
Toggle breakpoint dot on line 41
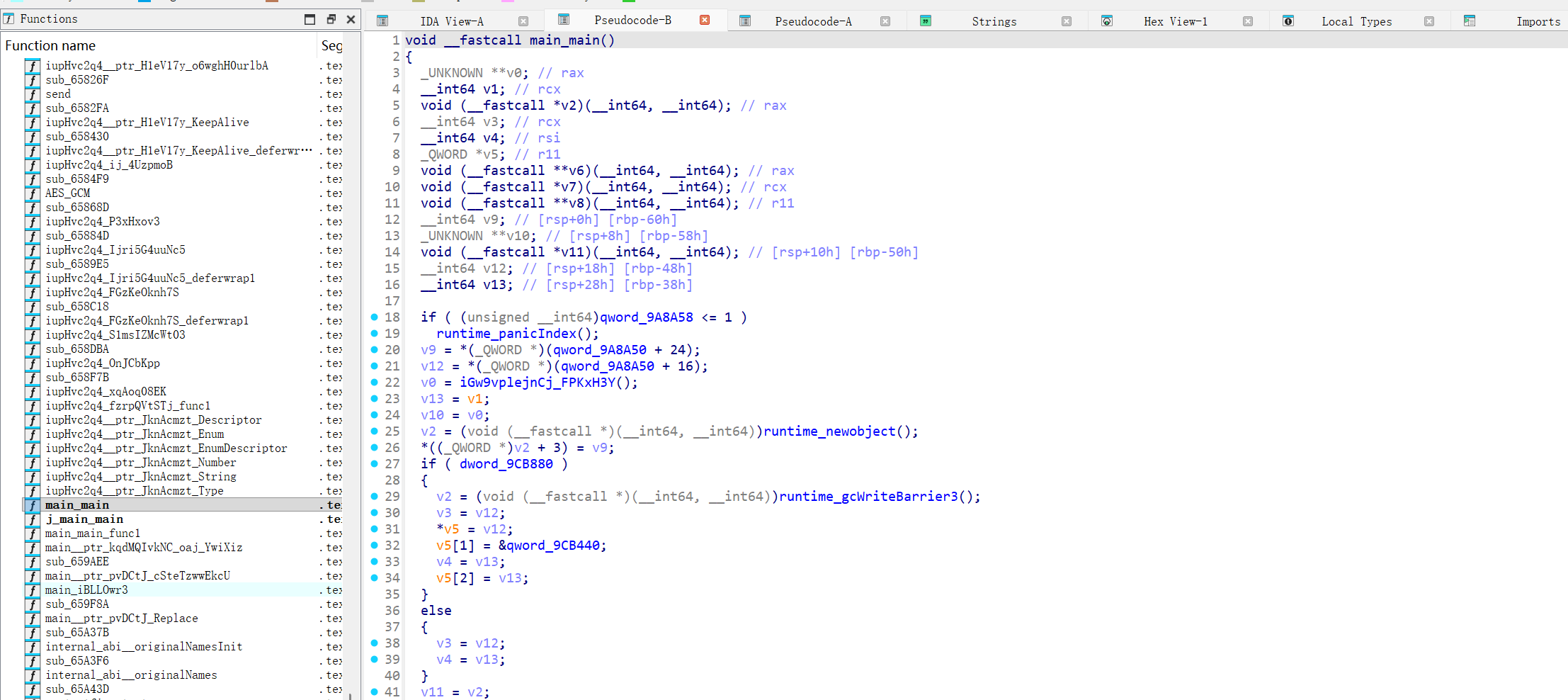pyautogui.click(x=375, y=691)
